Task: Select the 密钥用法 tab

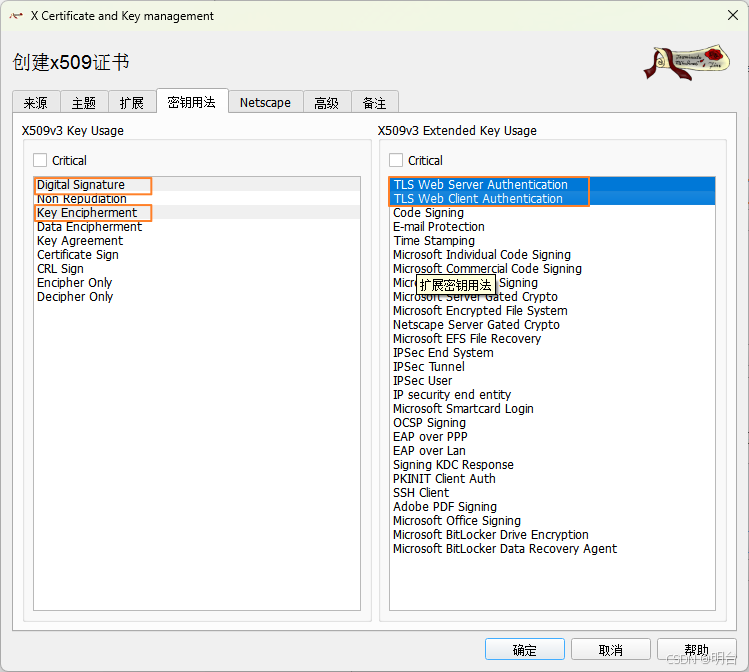Action: (x=192, y=101)
